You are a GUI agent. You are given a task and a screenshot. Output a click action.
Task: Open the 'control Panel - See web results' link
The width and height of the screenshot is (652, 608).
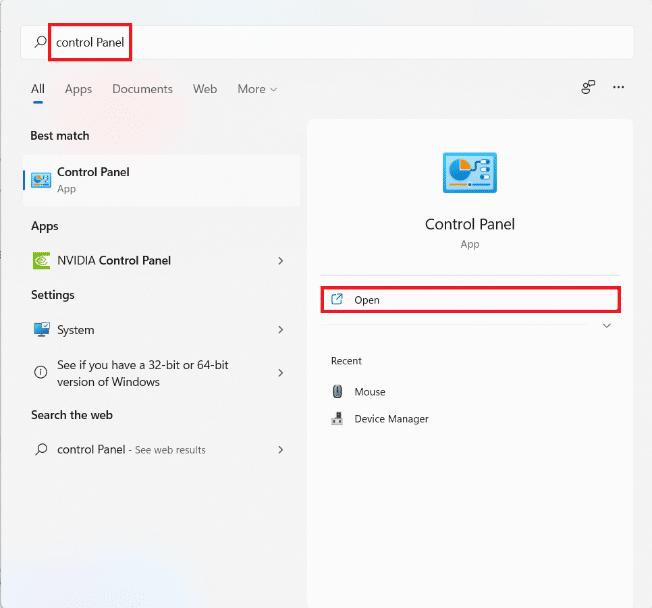(x=132, y=450)
